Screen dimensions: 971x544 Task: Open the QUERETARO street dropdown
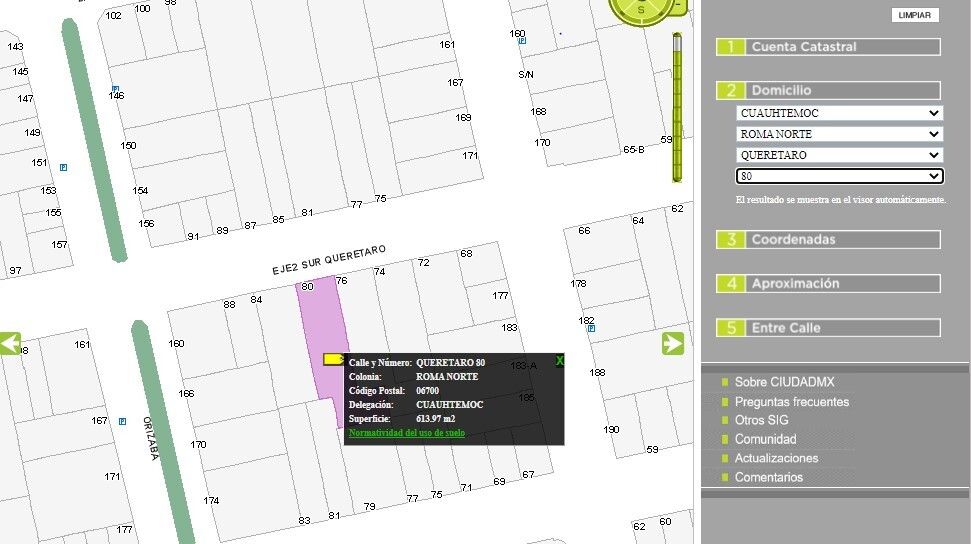pyautogui.click(x=839, y=155)
